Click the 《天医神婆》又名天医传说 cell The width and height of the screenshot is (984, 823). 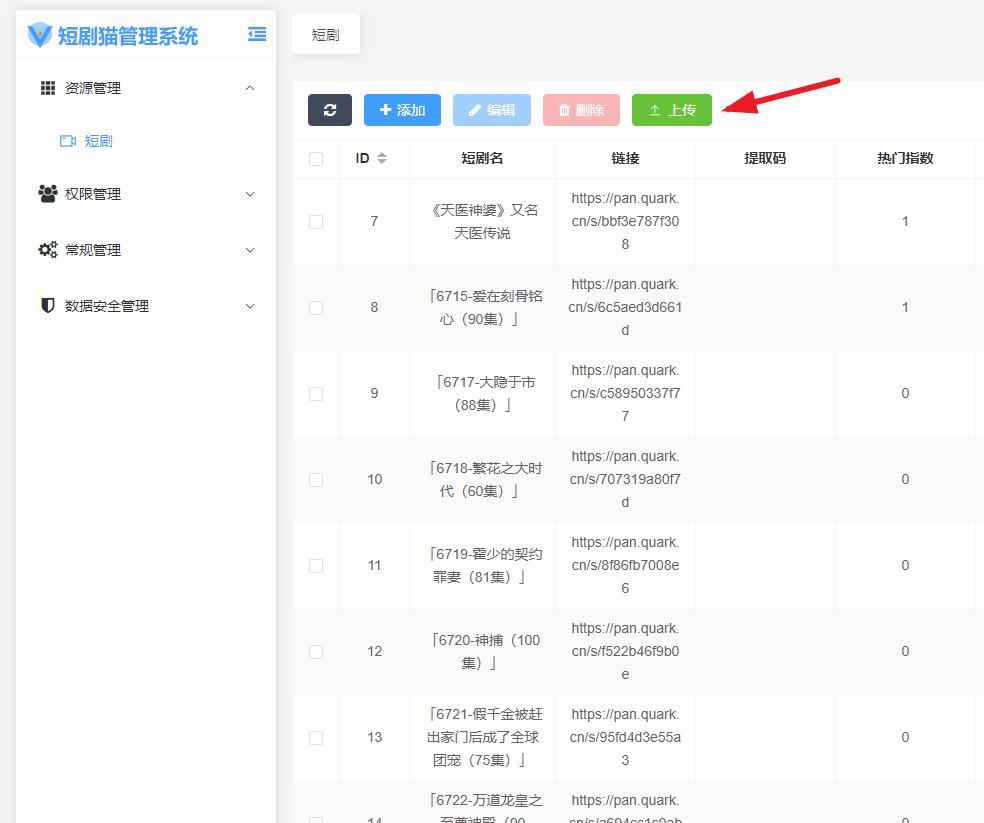tap(483, 222)
